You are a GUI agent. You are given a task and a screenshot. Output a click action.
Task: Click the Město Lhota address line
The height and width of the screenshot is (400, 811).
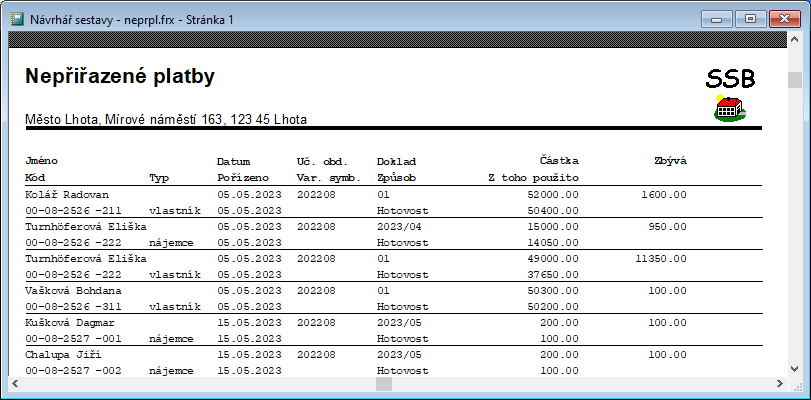[x=165, y=120]
